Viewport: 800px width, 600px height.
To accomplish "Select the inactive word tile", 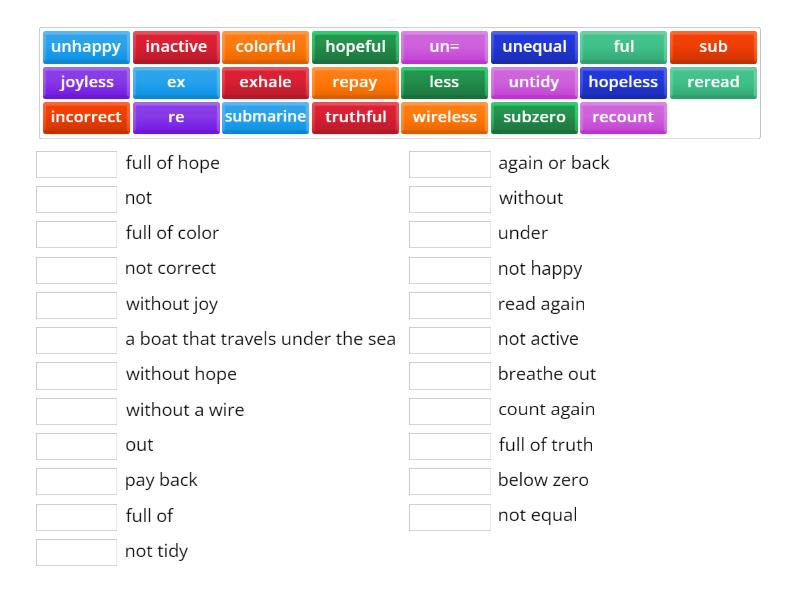I will (x=176, y=46).
